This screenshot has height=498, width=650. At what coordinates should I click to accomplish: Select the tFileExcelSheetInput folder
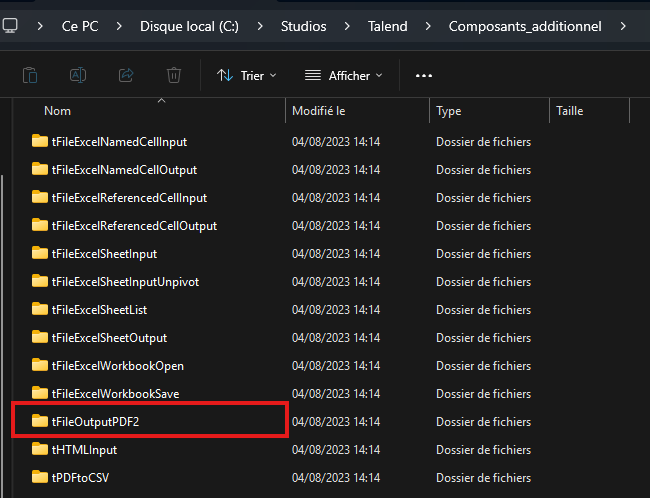point(104,254)
